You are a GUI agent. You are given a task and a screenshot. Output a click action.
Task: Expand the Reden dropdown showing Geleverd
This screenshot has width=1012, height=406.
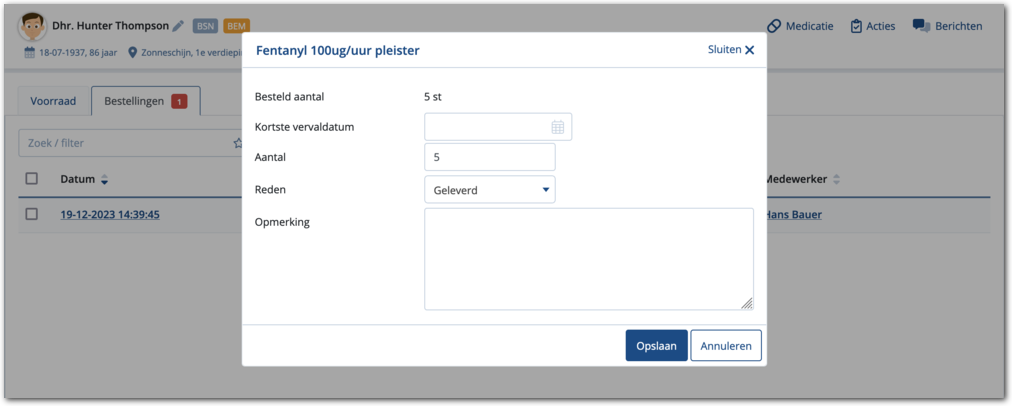489,190
